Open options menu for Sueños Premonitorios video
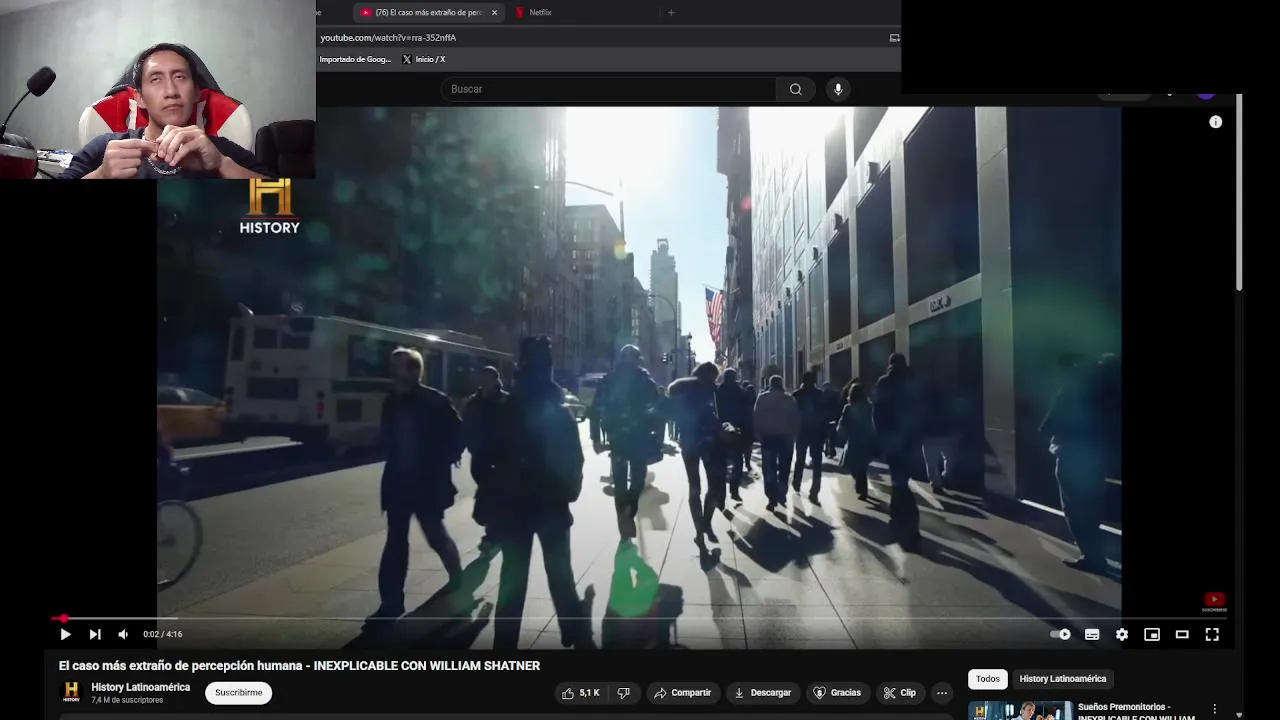This screenshot has width=1280, height=720. [x=1215, y=709]
